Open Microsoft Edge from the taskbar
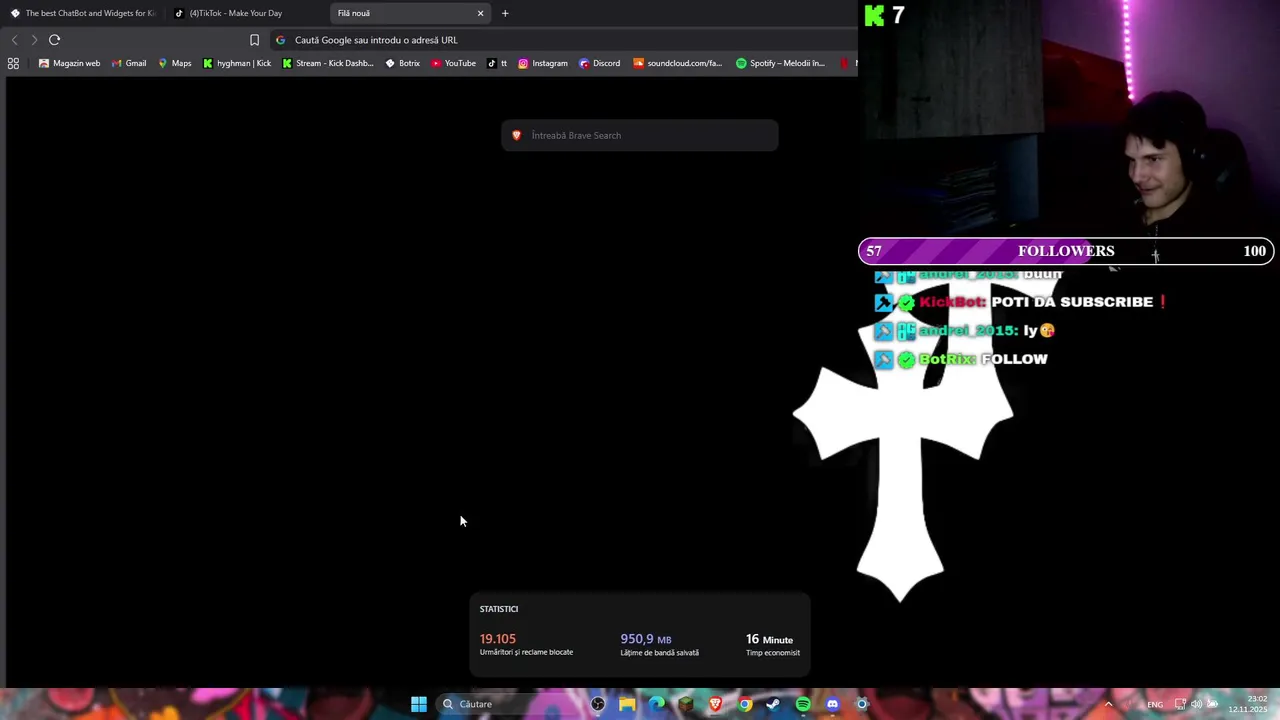Viewport: 1280px width, 720px height. tap(656, 704)
